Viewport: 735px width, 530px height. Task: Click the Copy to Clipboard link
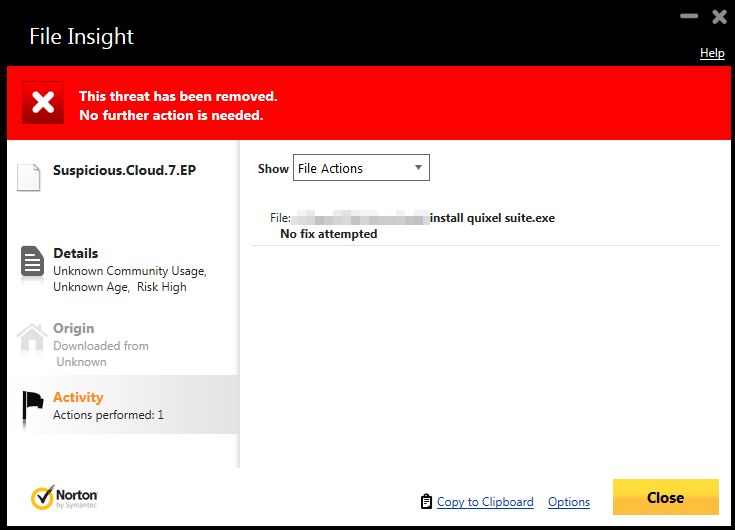click(x=485, y=502)
